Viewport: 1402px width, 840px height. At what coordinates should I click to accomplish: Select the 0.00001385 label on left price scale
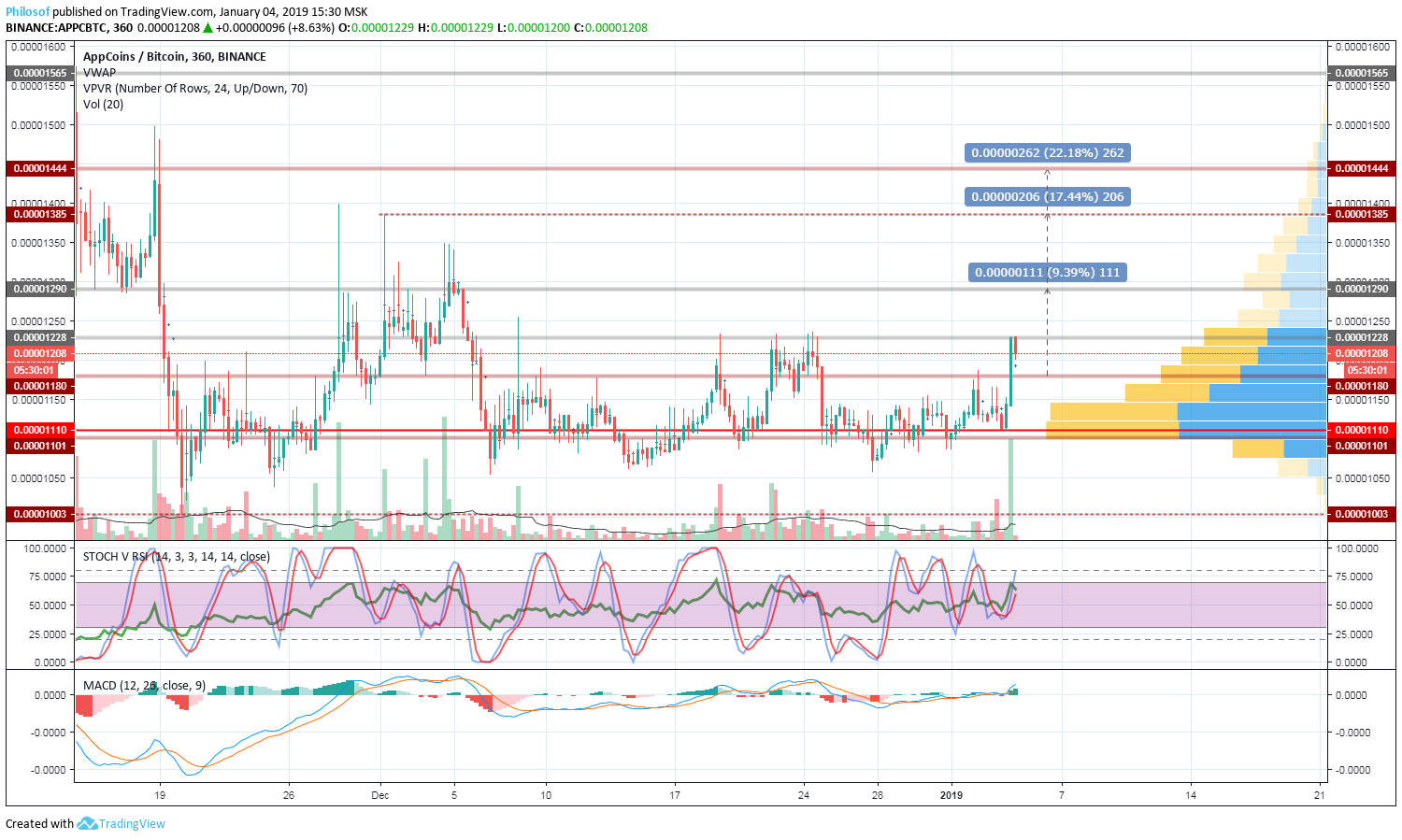pyautogui.click(x=39, y=214)
